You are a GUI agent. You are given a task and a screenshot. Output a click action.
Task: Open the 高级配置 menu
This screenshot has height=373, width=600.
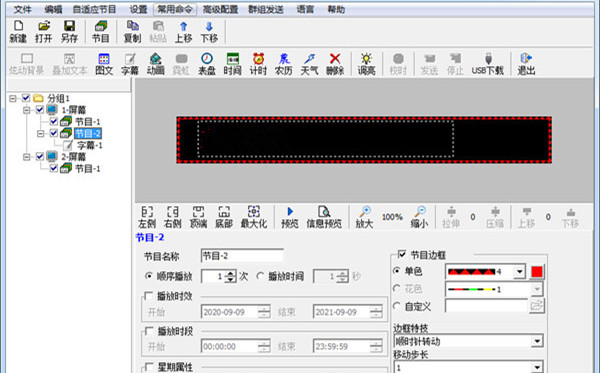(x=220, y=9)
